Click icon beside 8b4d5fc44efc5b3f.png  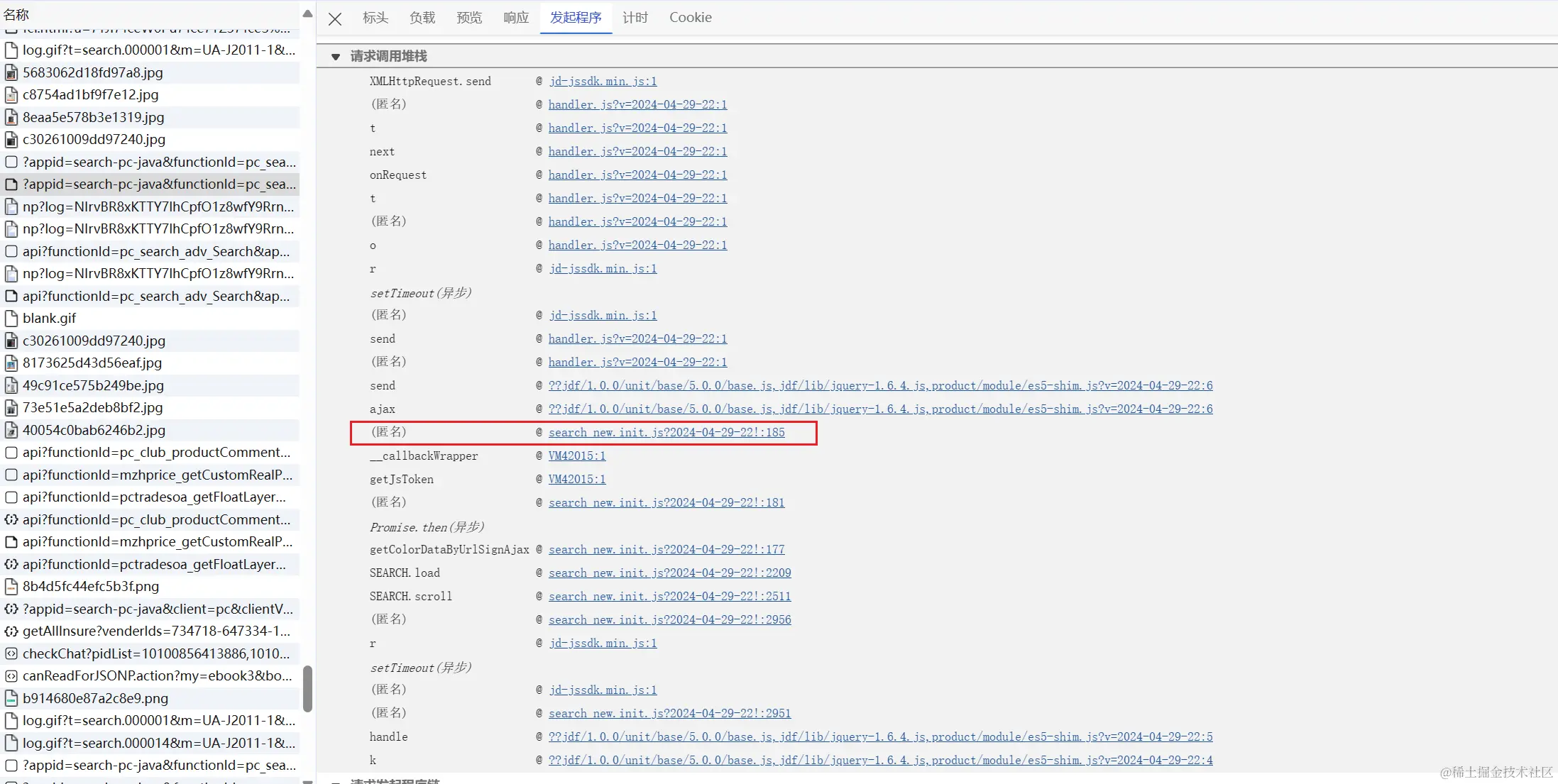(x=11, y=586)
